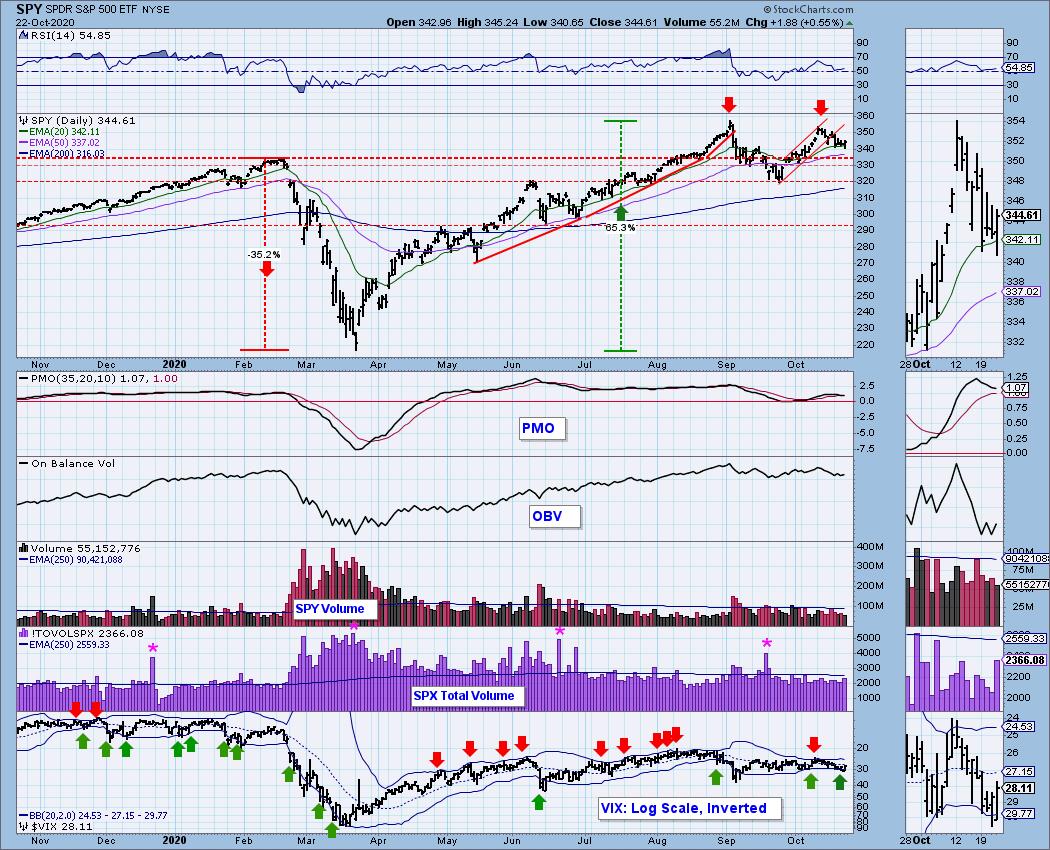Image resolution: width=1050 pixels, height=850 pixels.
Task: Click the 400M label on the volume axis
Action: [x=870, y=547]
